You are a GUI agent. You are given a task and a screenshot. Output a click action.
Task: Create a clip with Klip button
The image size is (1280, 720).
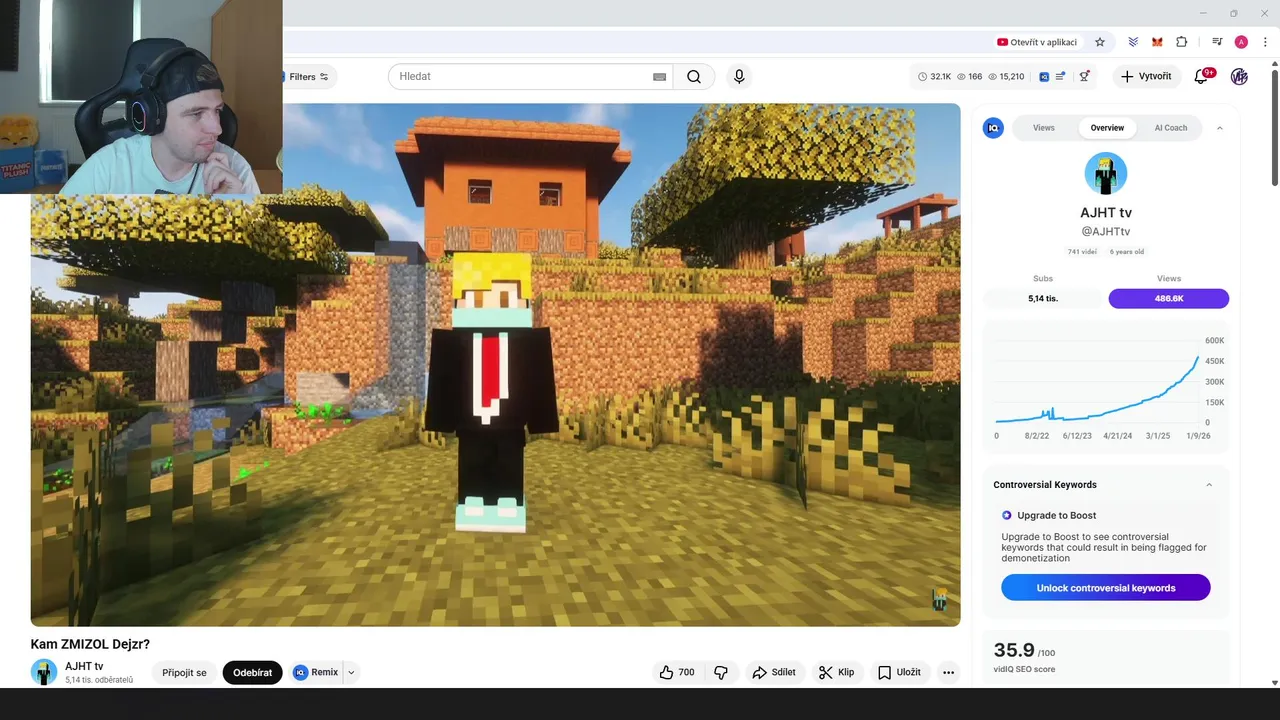[x=836, y=672]
